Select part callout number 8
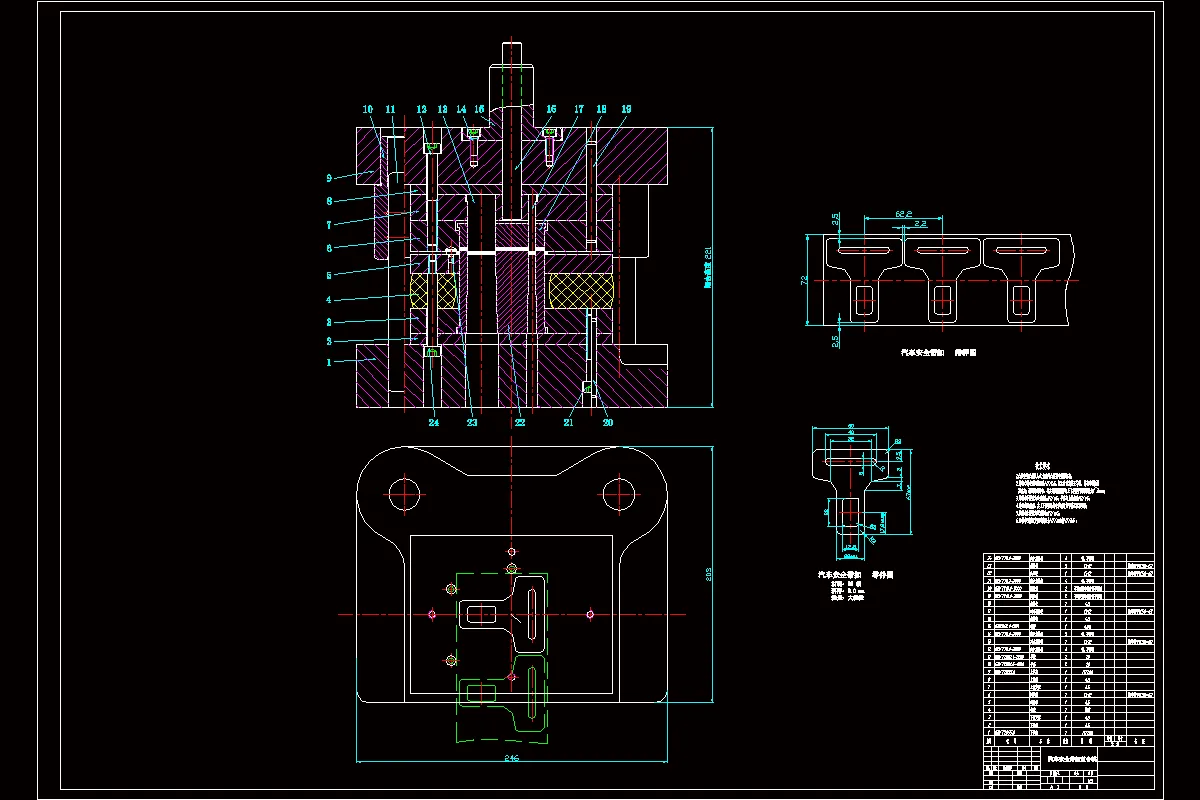 coord(328,201)
